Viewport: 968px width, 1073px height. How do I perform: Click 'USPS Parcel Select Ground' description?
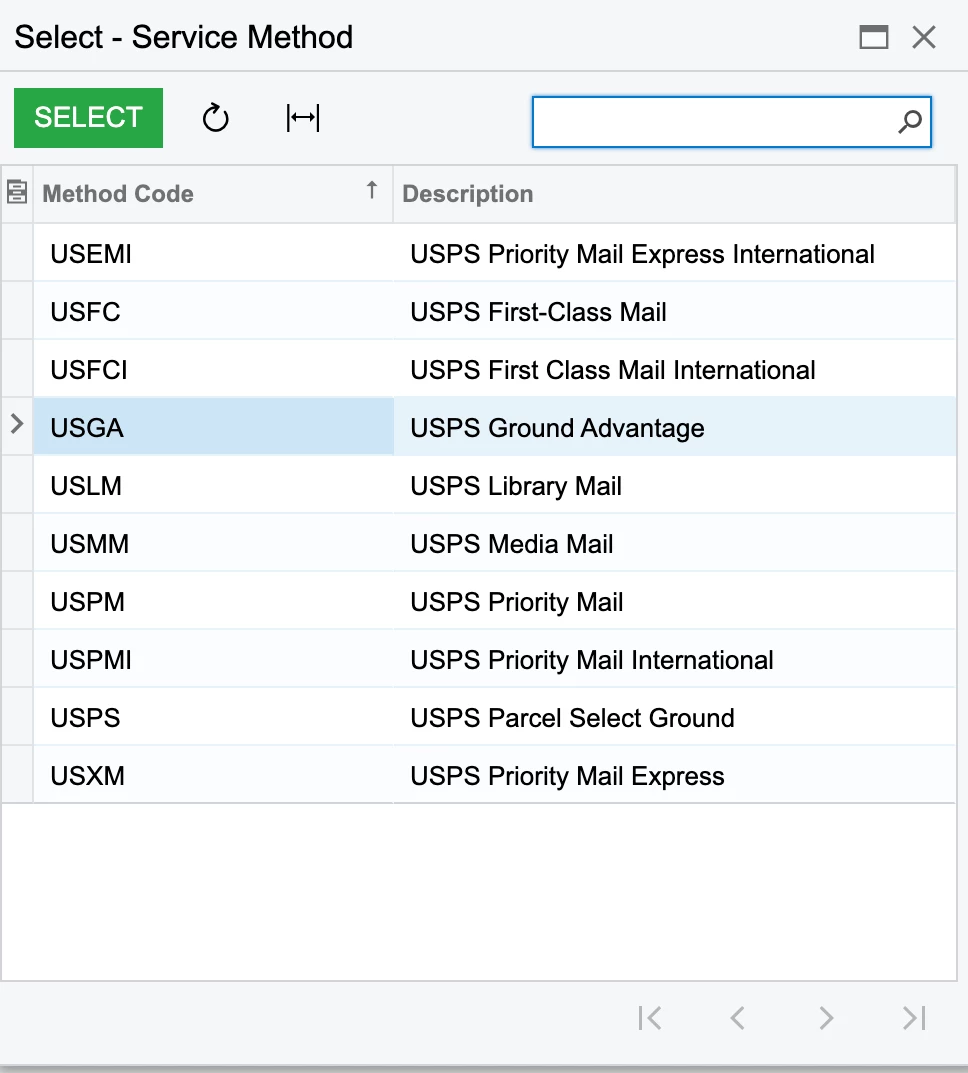573,718
